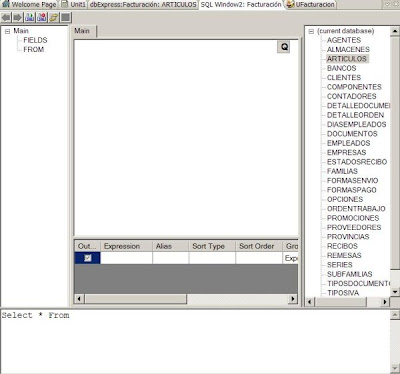
Task: Click the back arrow toolbar icon
Action: coord(6,17)
